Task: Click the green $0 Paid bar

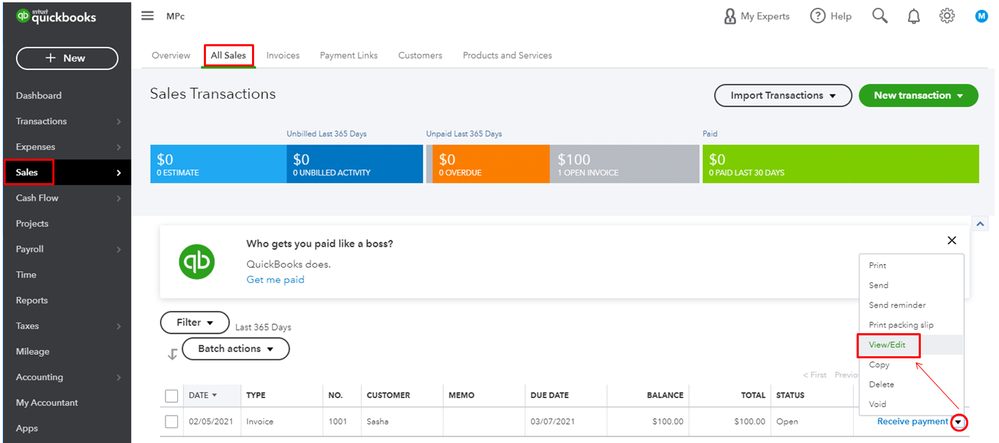Action: [840, 164]
